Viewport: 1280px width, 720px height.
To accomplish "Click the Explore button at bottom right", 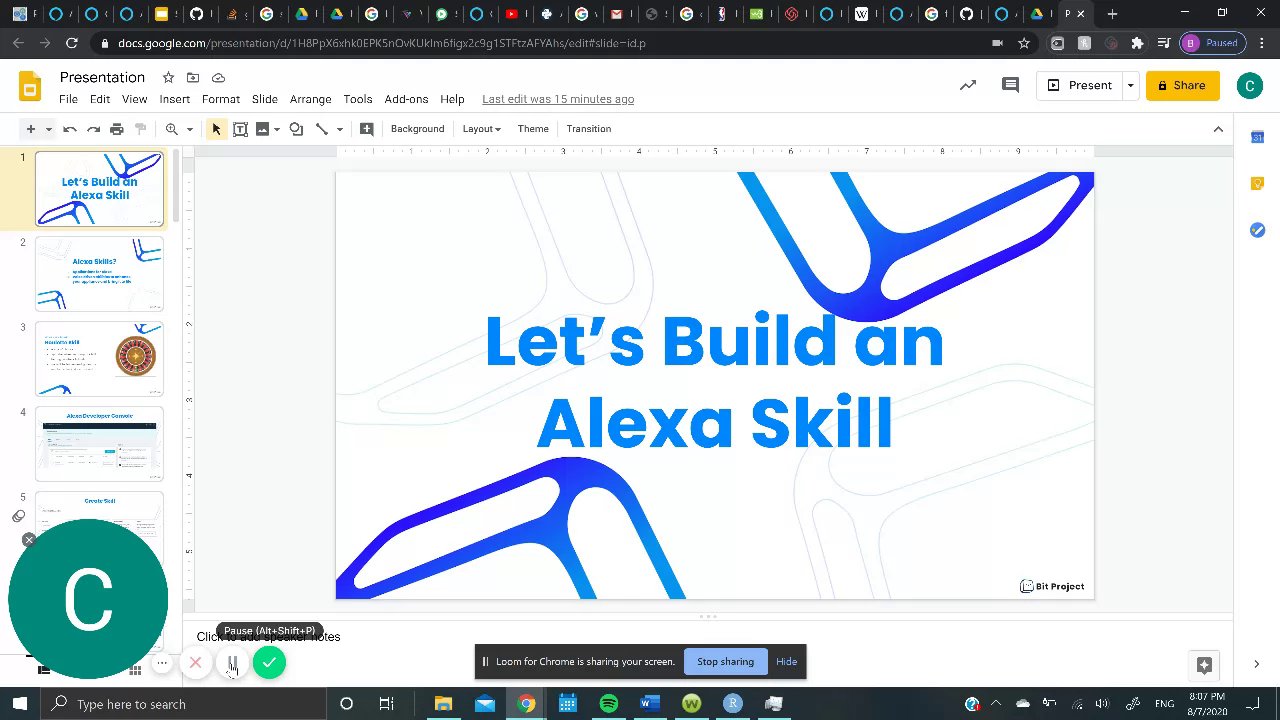I will [x=1204, y=665].
